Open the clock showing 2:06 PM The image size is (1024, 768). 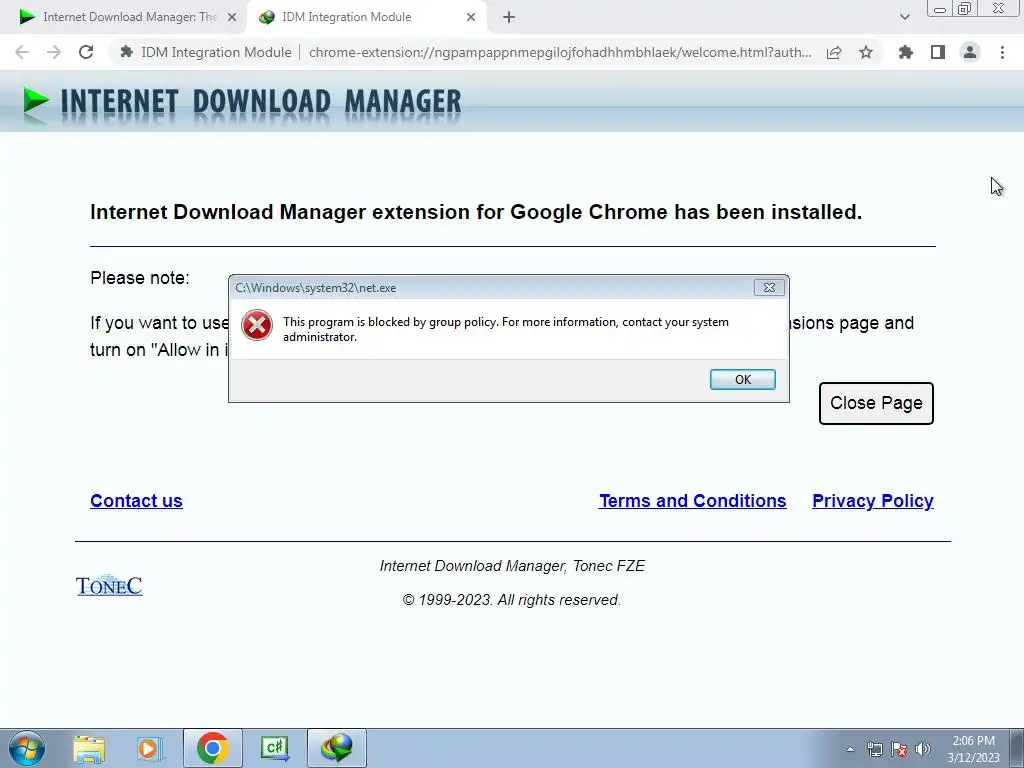pos(973,749)
